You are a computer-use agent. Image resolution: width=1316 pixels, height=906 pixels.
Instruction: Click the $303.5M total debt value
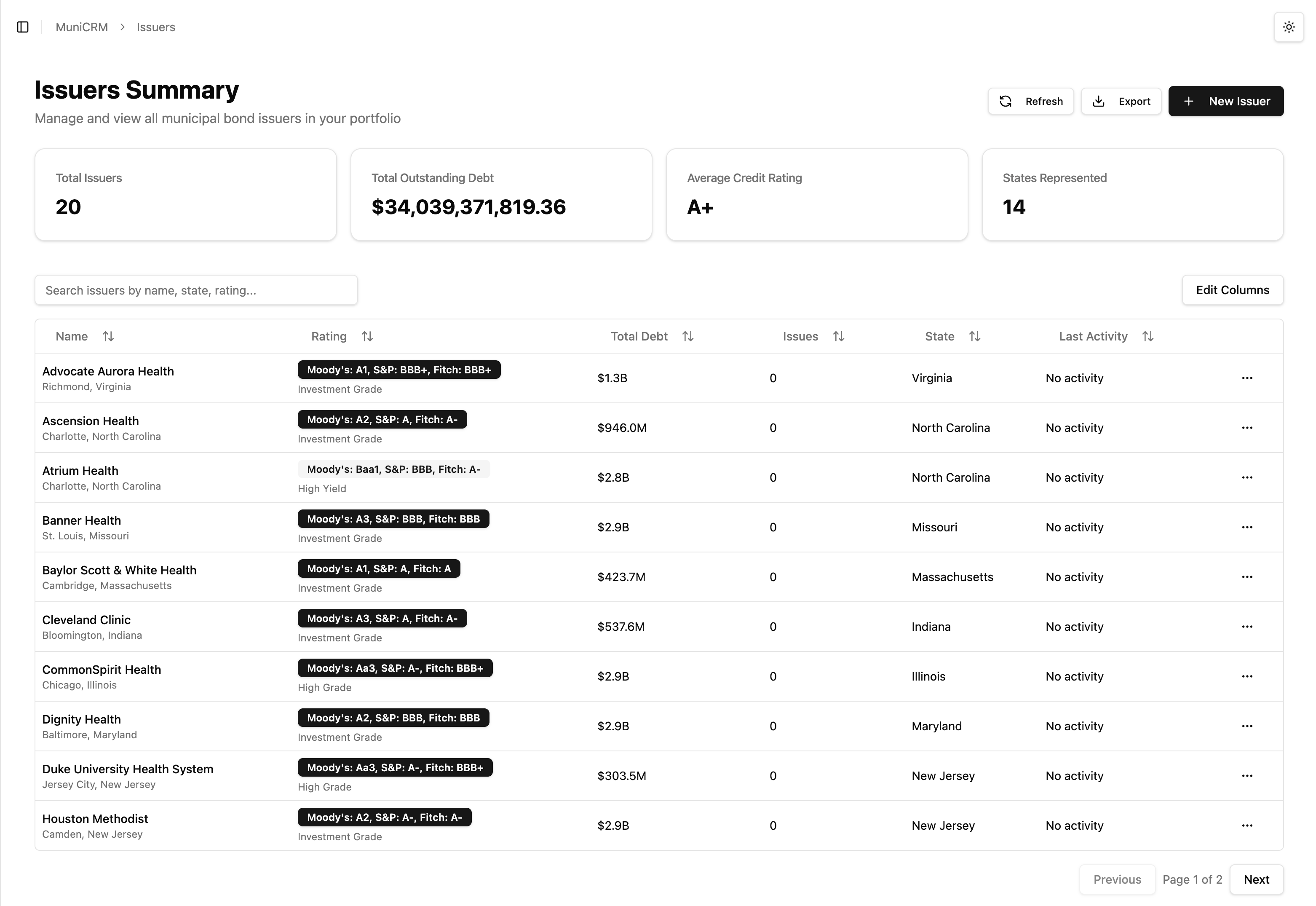pos(622,776)
